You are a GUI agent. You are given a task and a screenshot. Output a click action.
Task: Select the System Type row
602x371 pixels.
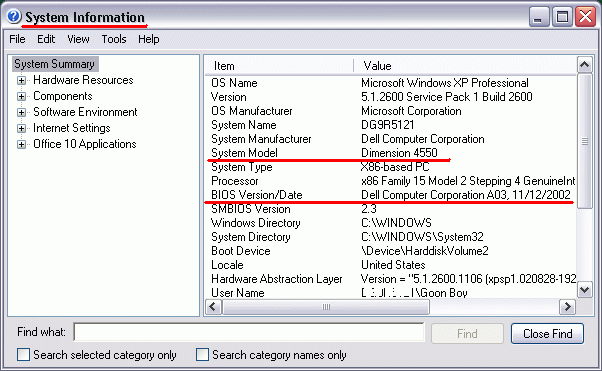tap(391, 167)
